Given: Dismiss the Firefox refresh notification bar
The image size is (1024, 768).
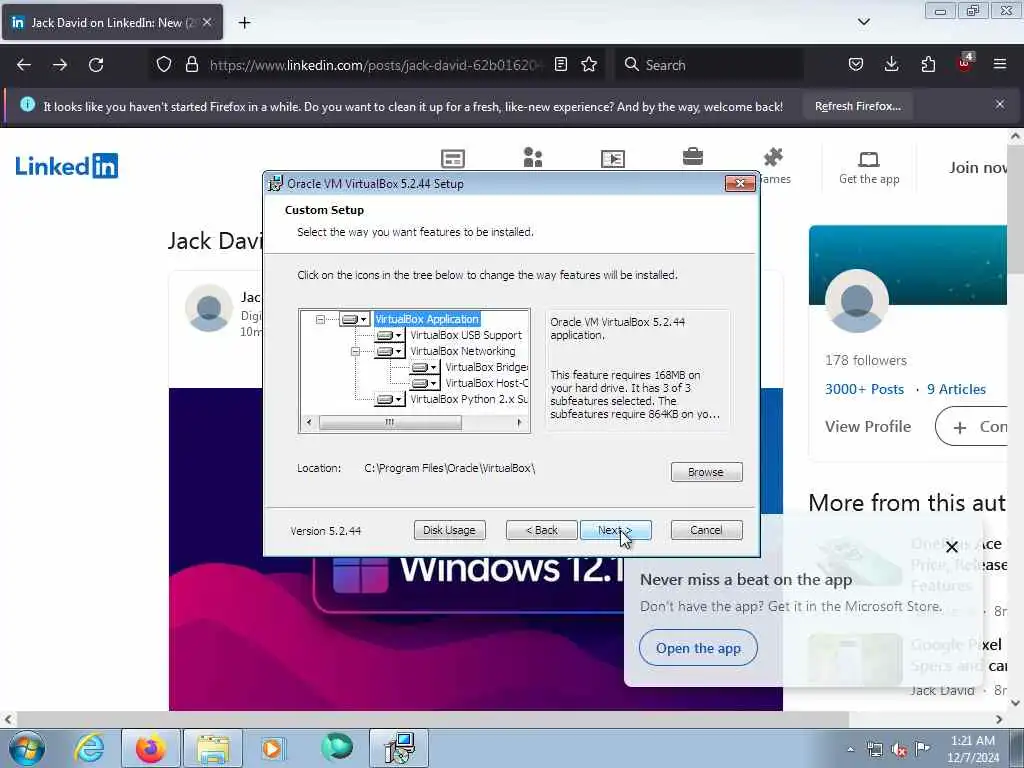Looking at the screenshot, I should pyautogui.click(x=1000, y=104).
